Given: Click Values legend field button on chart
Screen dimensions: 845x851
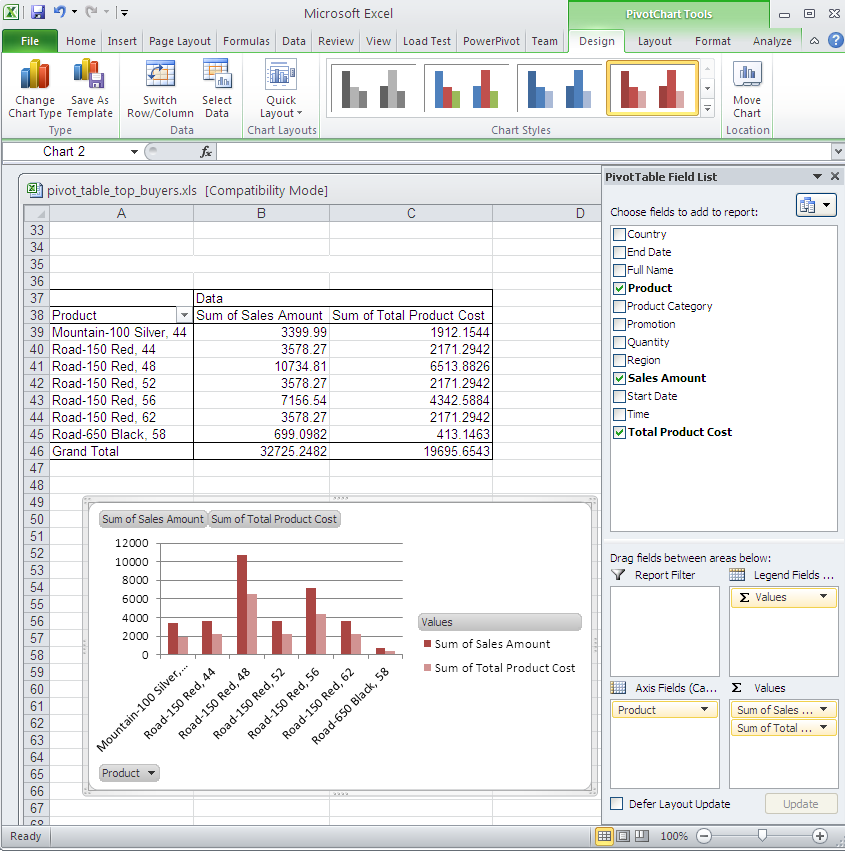Looking at the screenshot, I should click(x=500, y=622).
